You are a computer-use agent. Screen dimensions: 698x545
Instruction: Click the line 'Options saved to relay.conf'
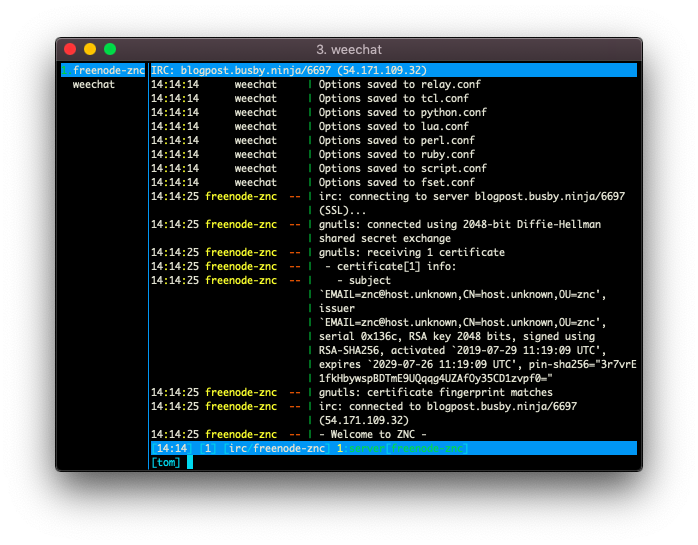(x=400, y=85)
